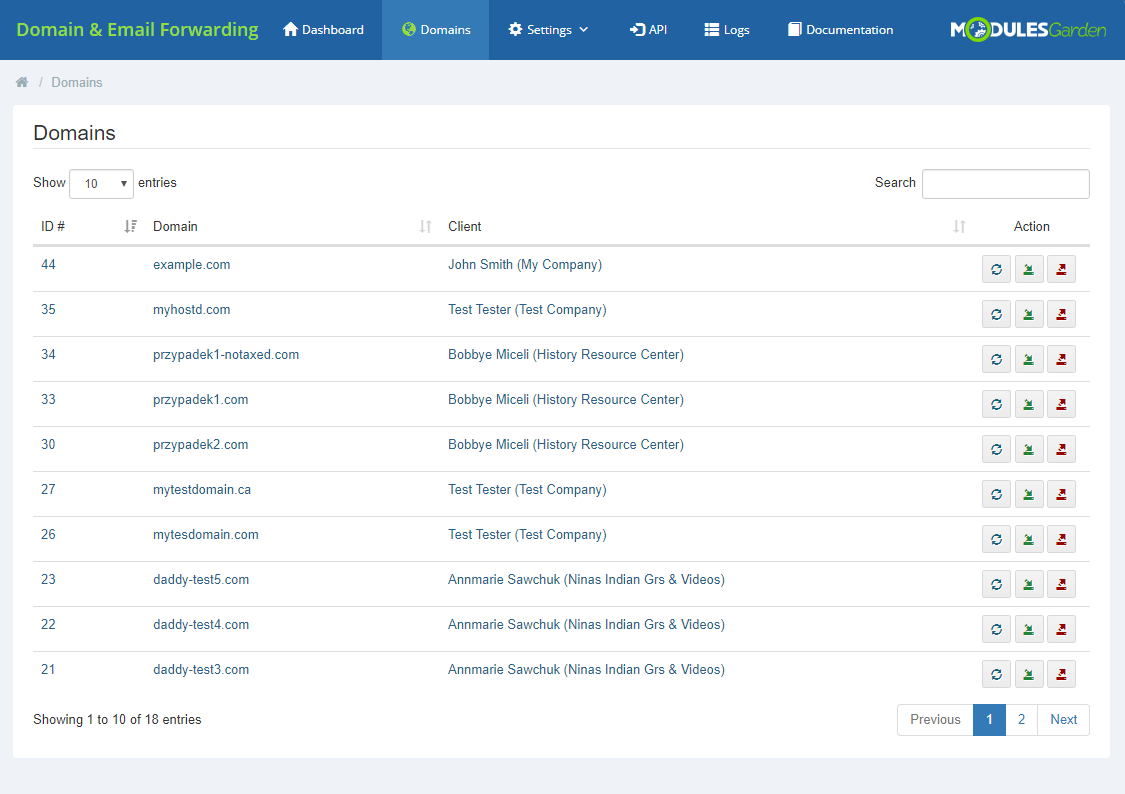
Task: Sort table by Client column
Action: [707, 227]
